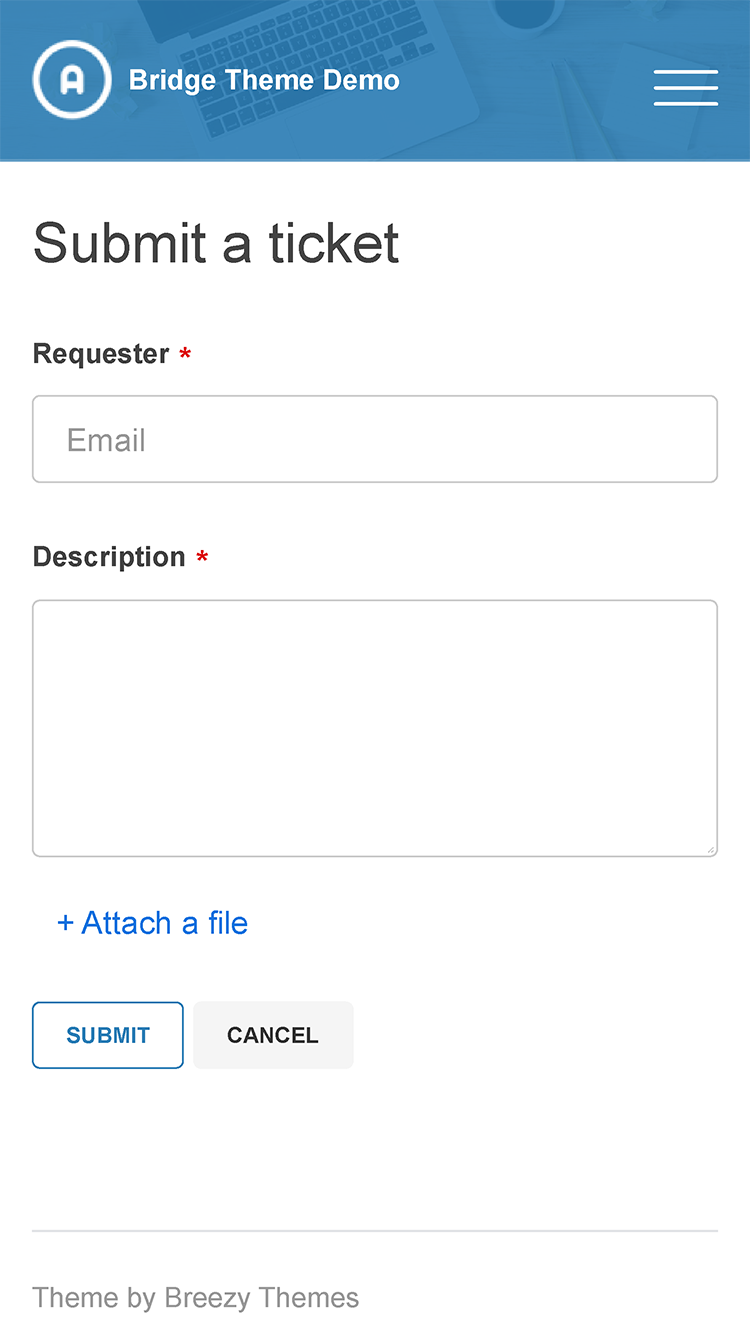This screenshot has width=750, height=1344.
Task: Click the Description field label
Action: (x=109, y=557)
